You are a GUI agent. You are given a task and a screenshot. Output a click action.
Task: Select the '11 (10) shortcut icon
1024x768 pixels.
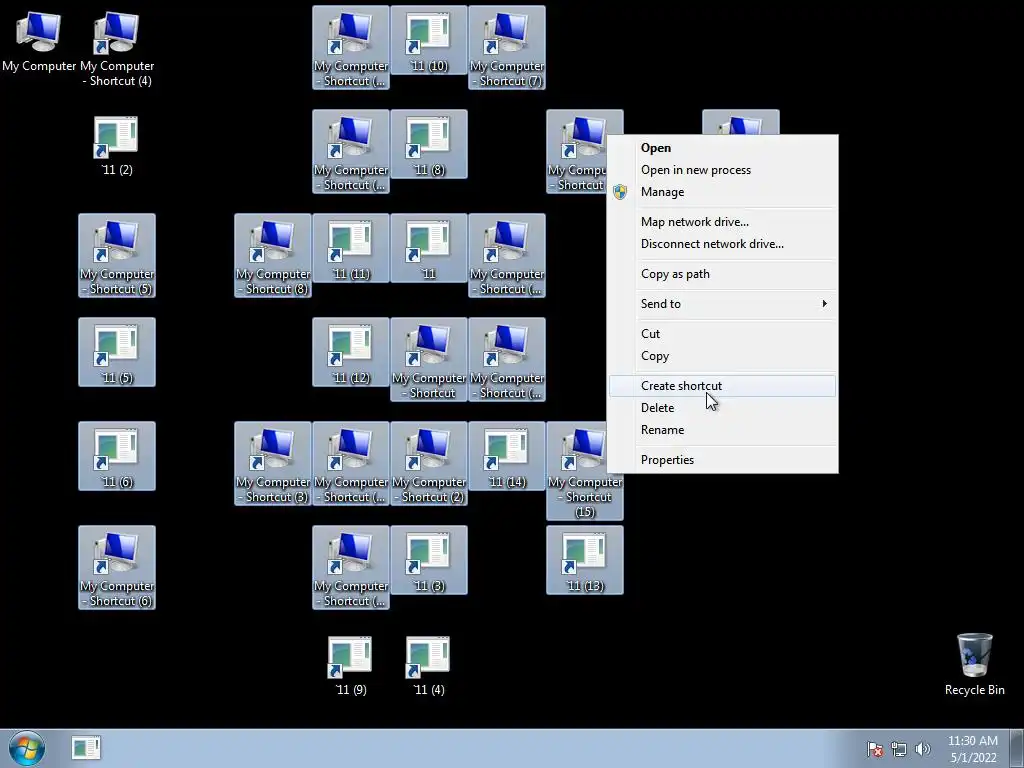click(428, 40)
